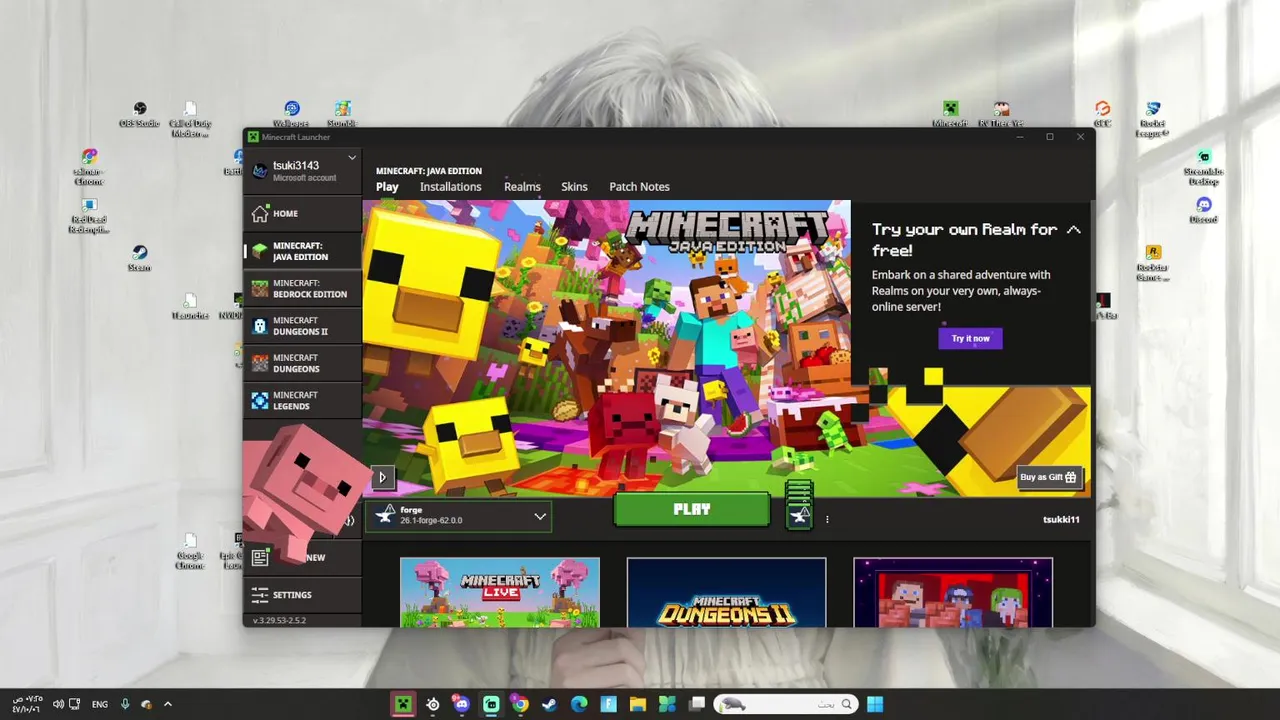Open the Home section in launcher sidebar
Screen dimensions: 1280x720
click(x=302, y=213)
